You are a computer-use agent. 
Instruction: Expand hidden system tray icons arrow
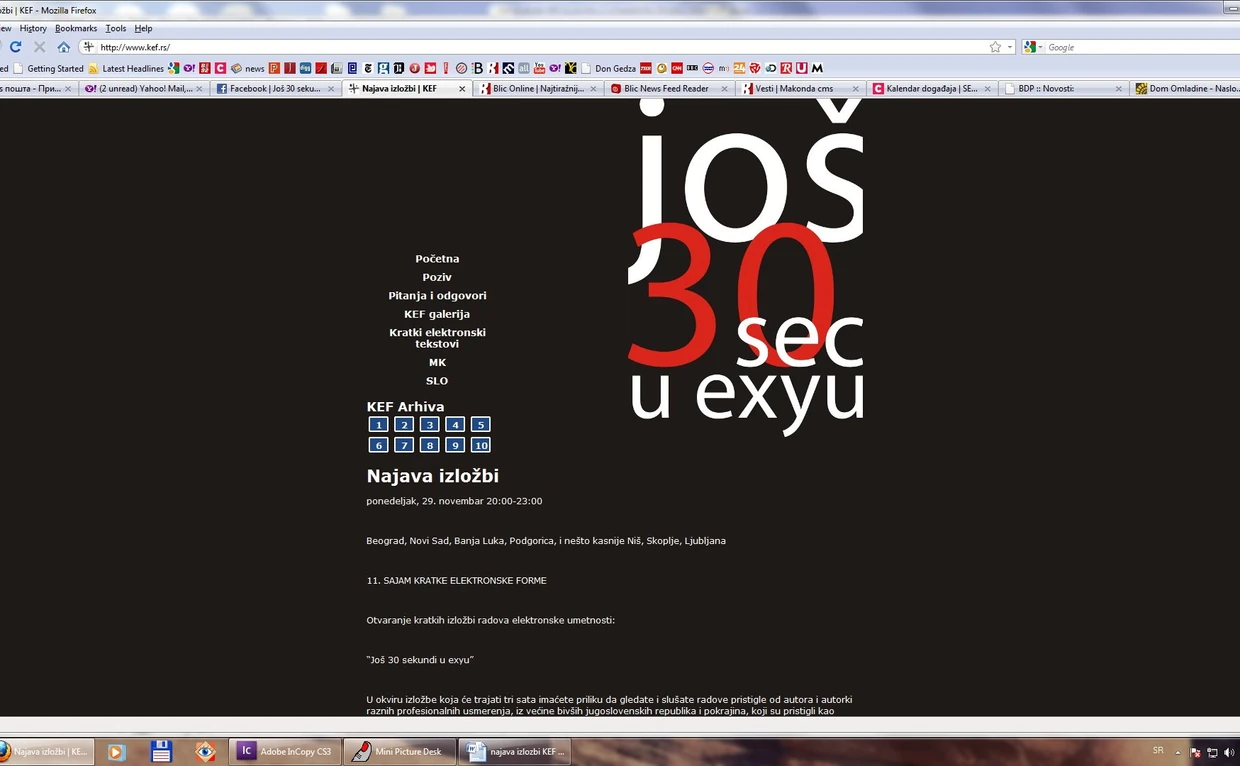(1178, 752)
